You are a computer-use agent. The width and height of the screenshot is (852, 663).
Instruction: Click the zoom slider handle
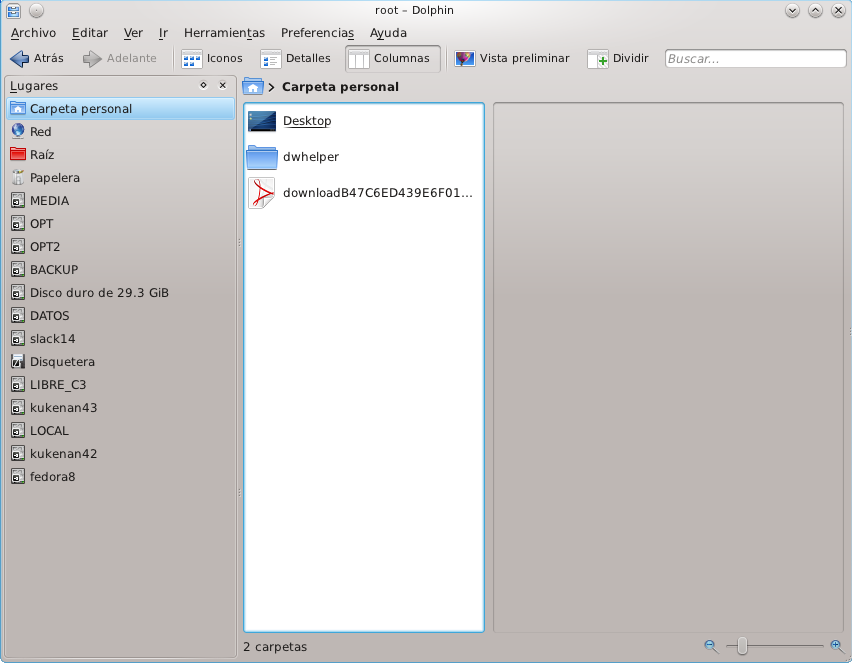pos(742,646)
